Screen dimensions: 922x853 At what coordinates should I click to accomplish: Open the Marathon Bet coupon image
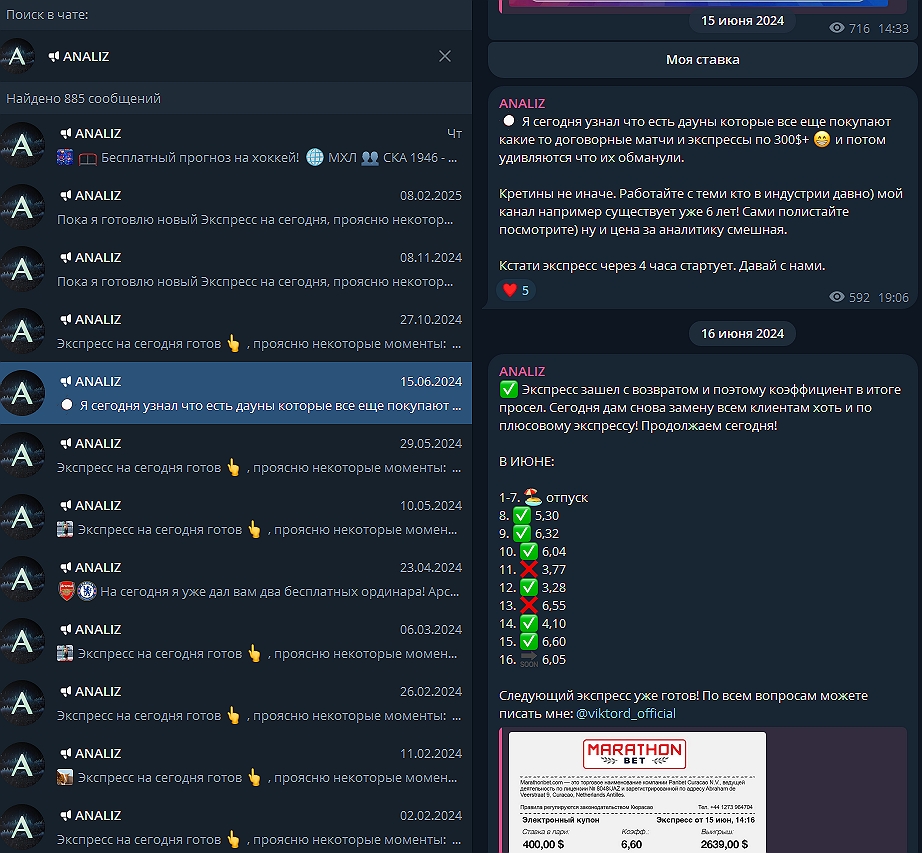(637, 792)
